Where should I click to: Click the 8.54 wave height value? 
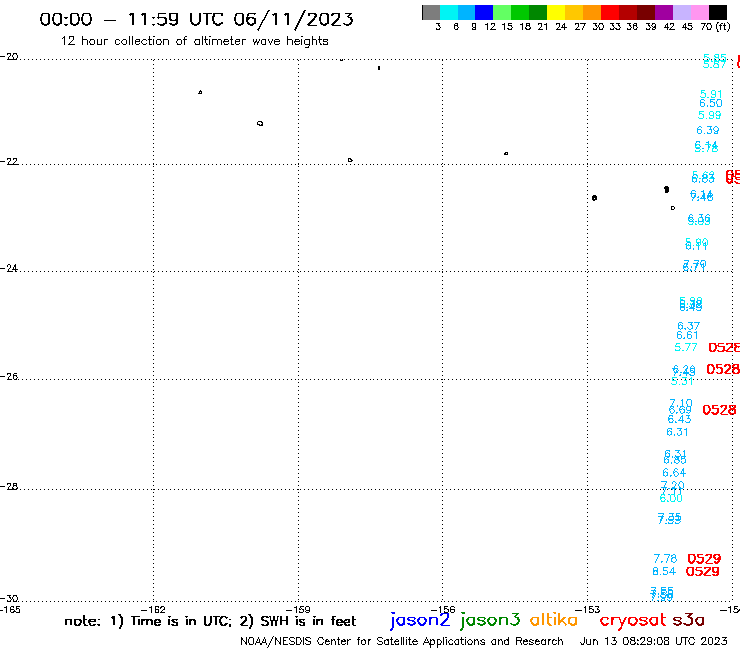664,572
